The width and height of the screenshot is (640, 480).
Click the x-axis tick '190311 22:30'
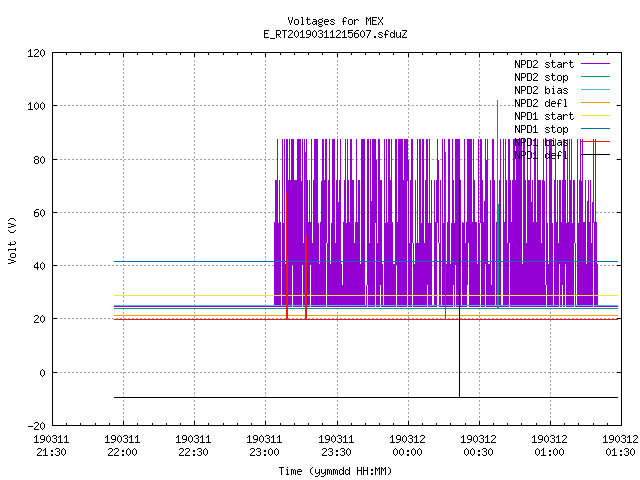coord(193,446)
